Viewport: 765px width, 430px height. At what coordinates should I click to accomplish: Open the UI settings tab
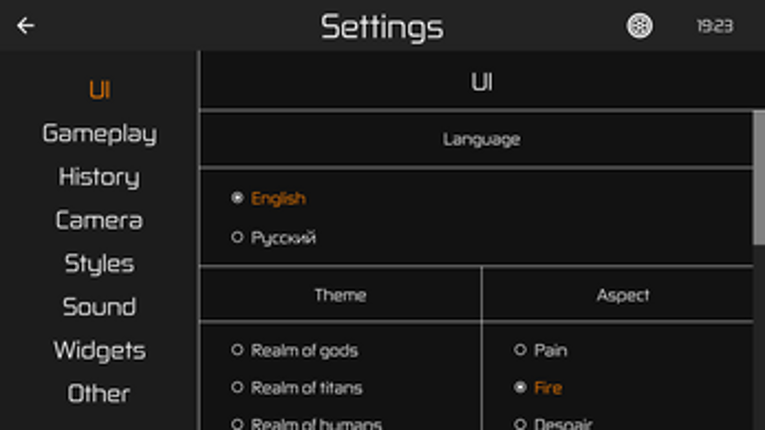coord(99,90)
